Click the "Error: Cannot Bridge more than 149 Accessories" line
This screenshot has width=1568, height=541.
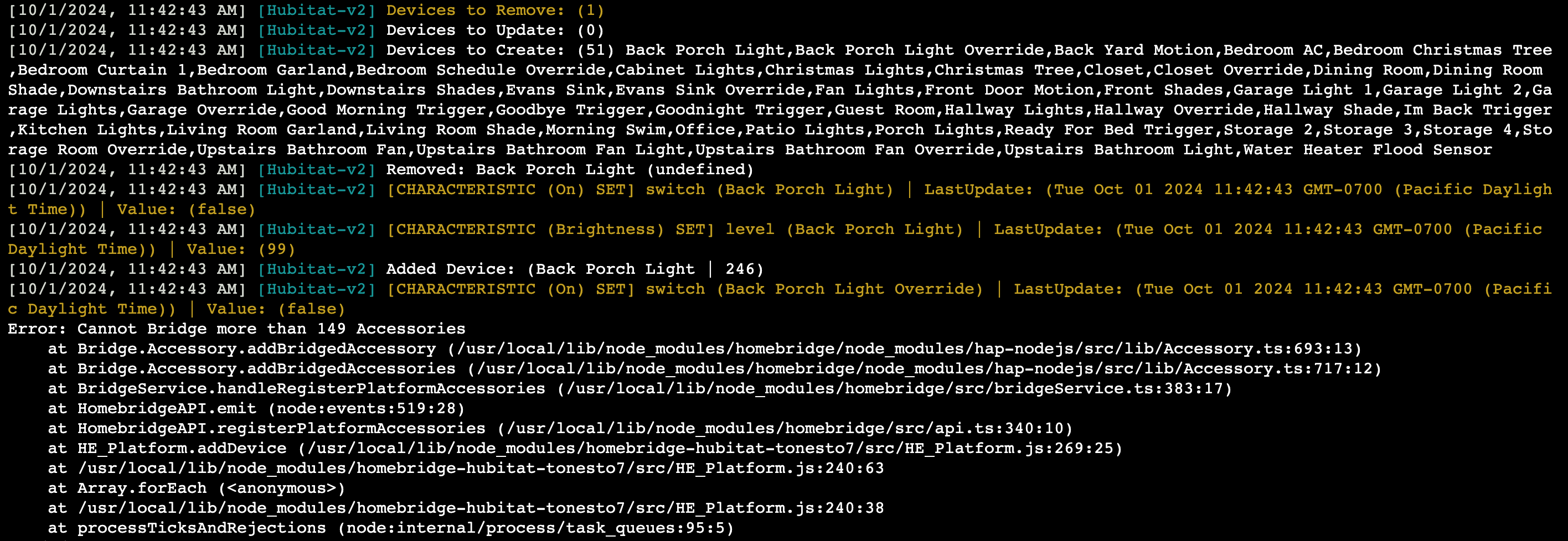(236, 329)
